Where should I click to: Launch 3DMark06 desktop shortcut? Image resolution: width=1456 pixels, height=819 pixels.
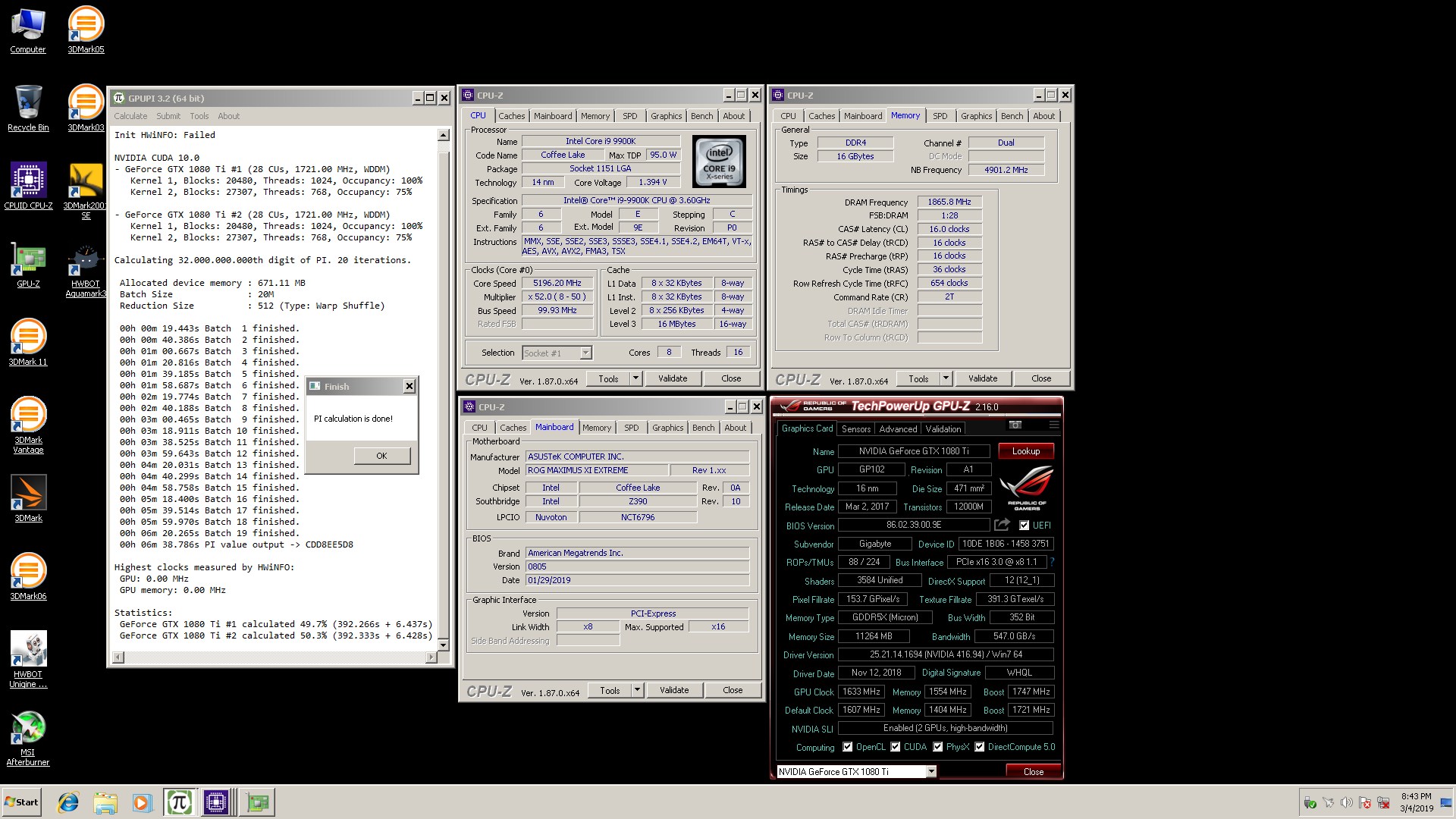pyautogui.click(x=28, y=577)
